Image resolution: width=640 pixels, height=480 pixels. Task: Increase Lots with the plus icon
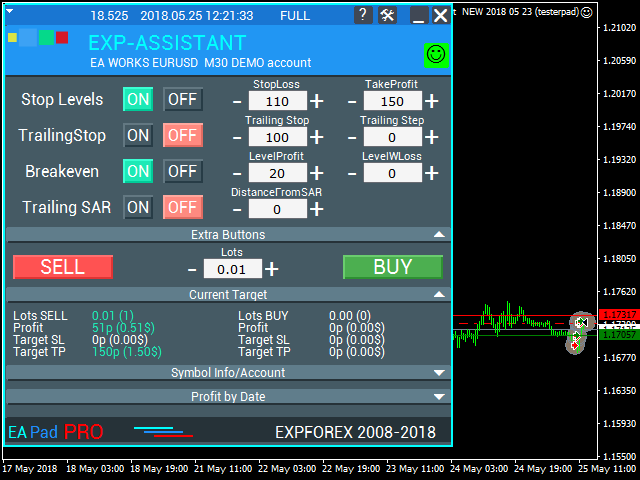pyautogui.click(x=272, y=269)
